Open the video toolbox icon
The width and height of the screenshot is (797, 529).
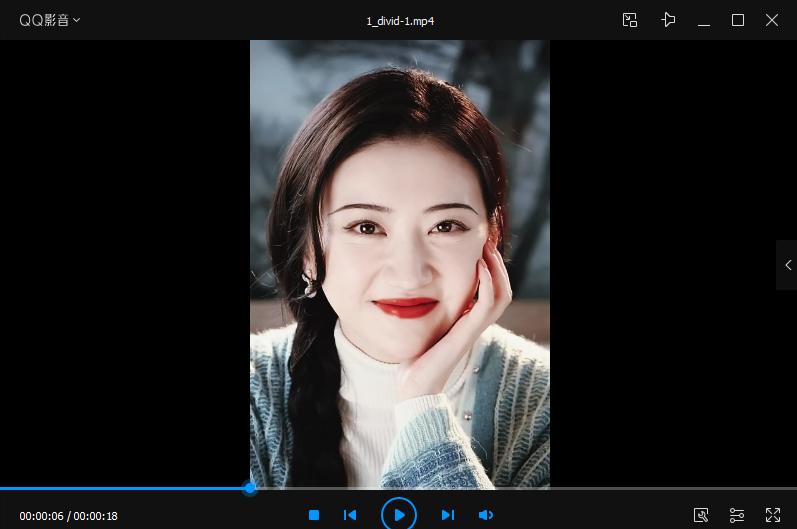point(702,515)
